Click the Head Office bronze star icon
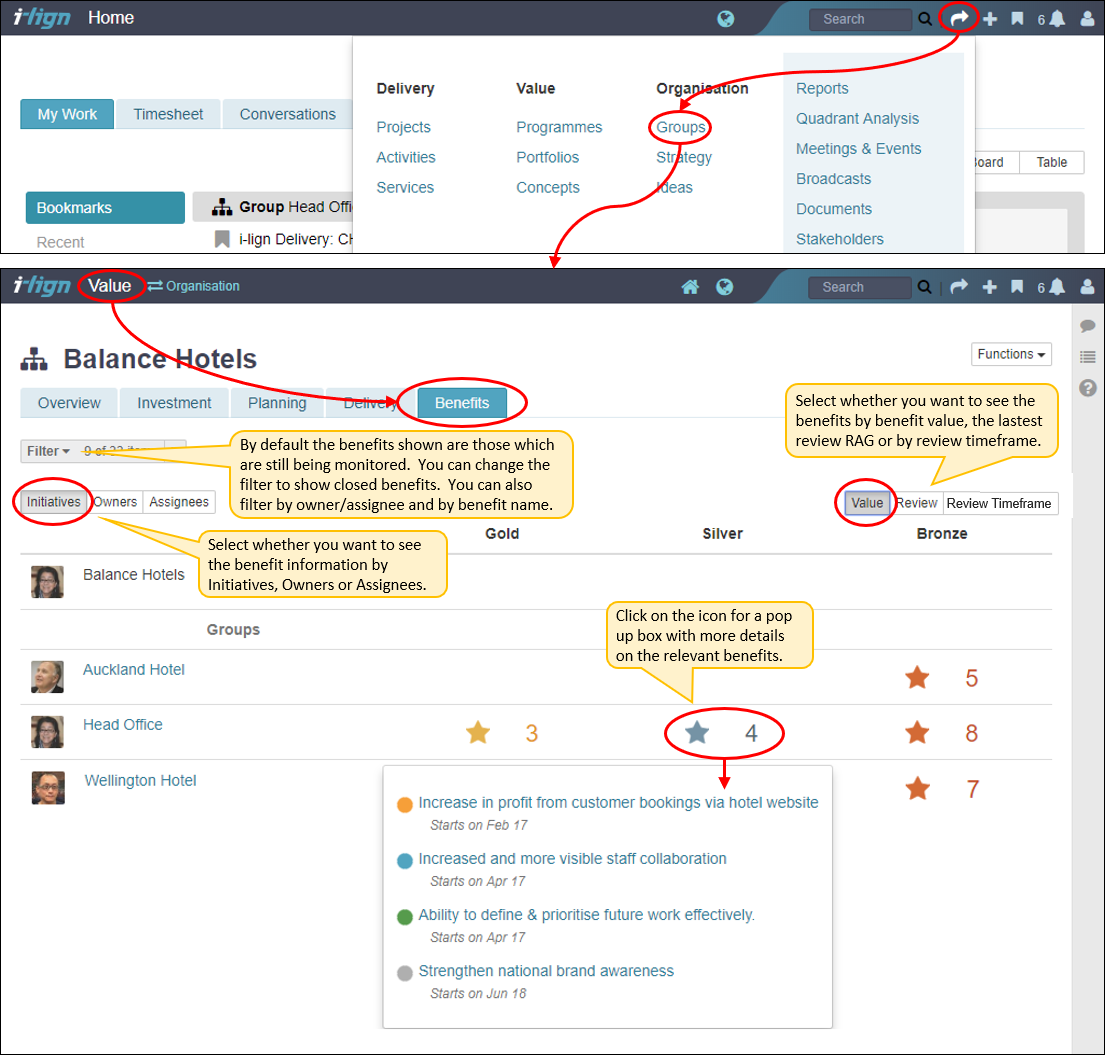This screenshot has height=1055, width=1105. tap(917, 732)
